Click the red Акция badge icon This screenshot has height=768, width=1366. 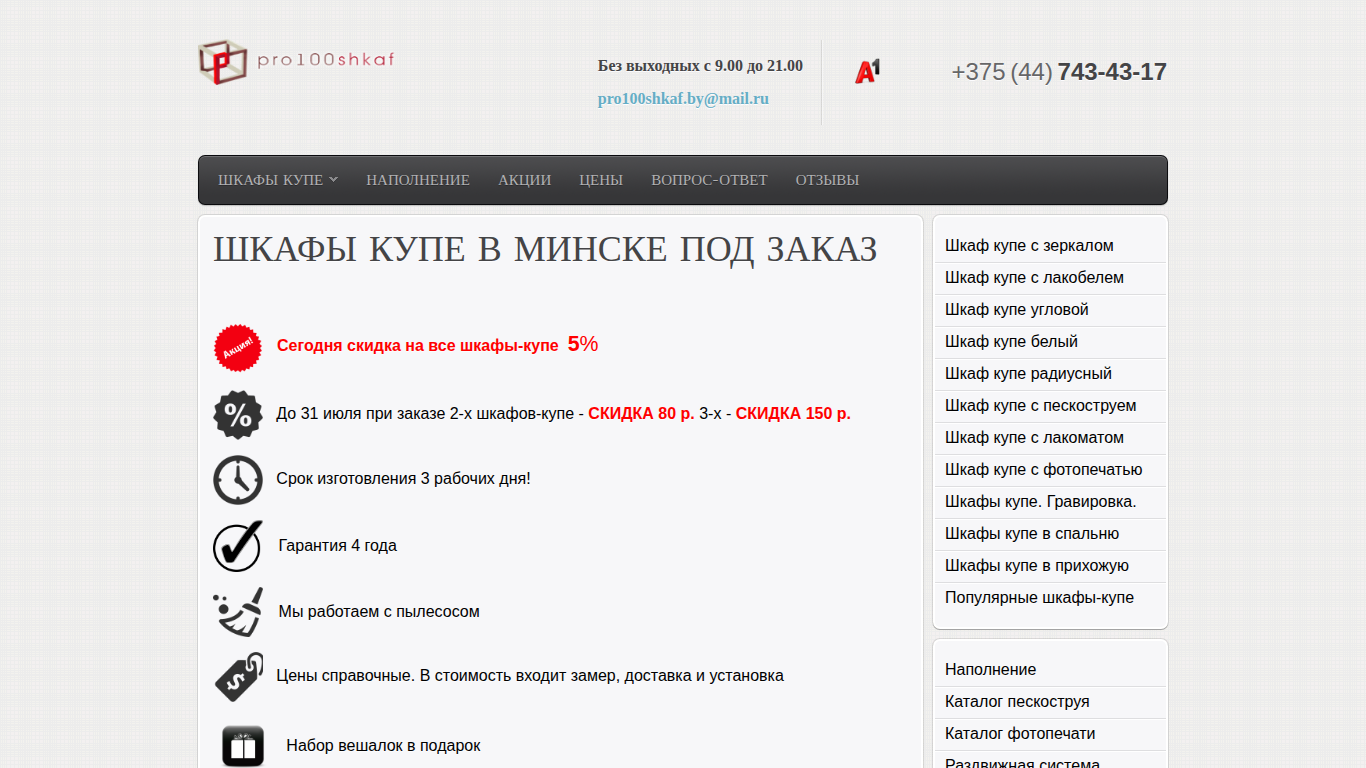(237, 347)
